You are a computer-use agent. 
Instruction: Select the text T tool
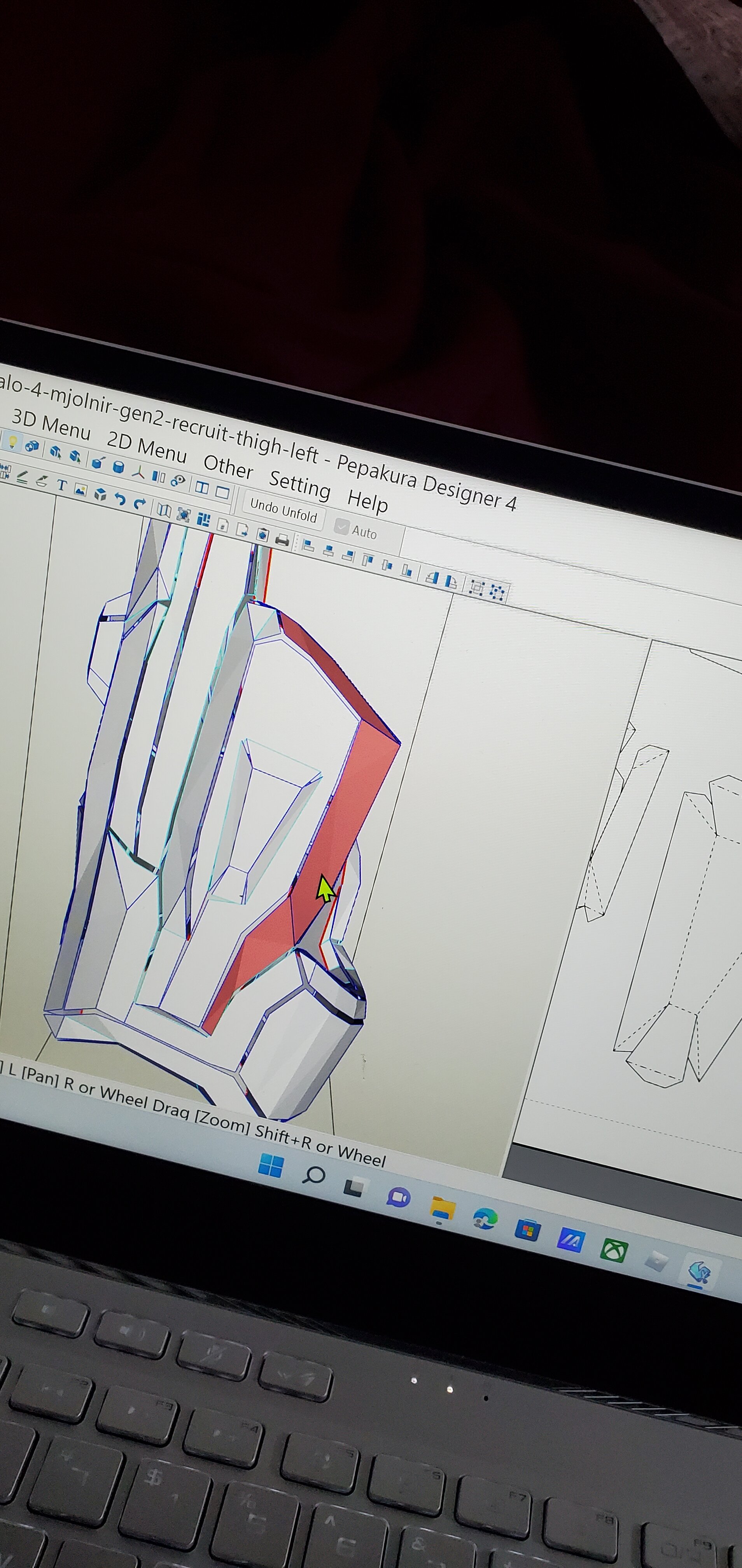61,485
